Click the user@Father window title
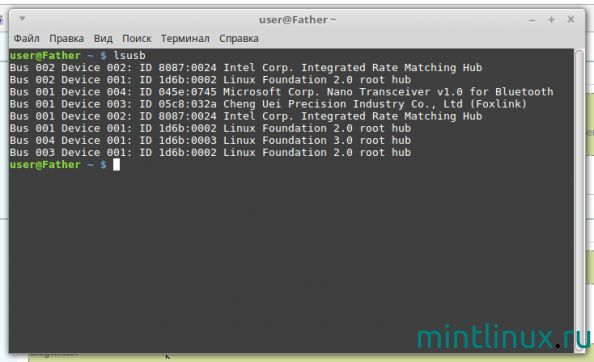Screen dimensions: 594x362 click(297, 20)
